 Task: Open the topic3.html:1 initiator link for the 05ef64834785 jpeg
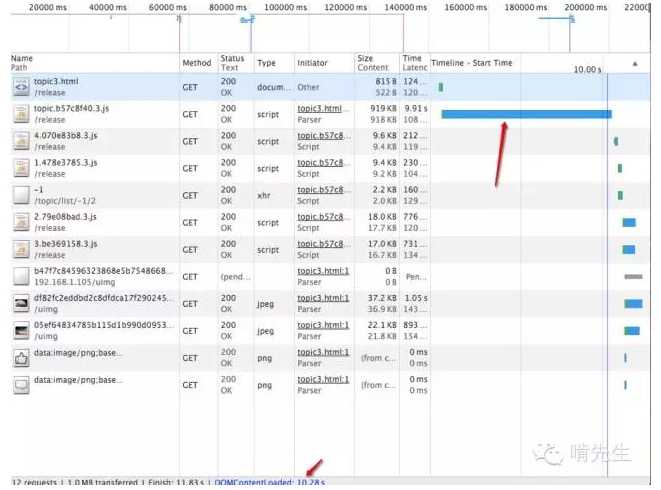(x=323, y=325)
